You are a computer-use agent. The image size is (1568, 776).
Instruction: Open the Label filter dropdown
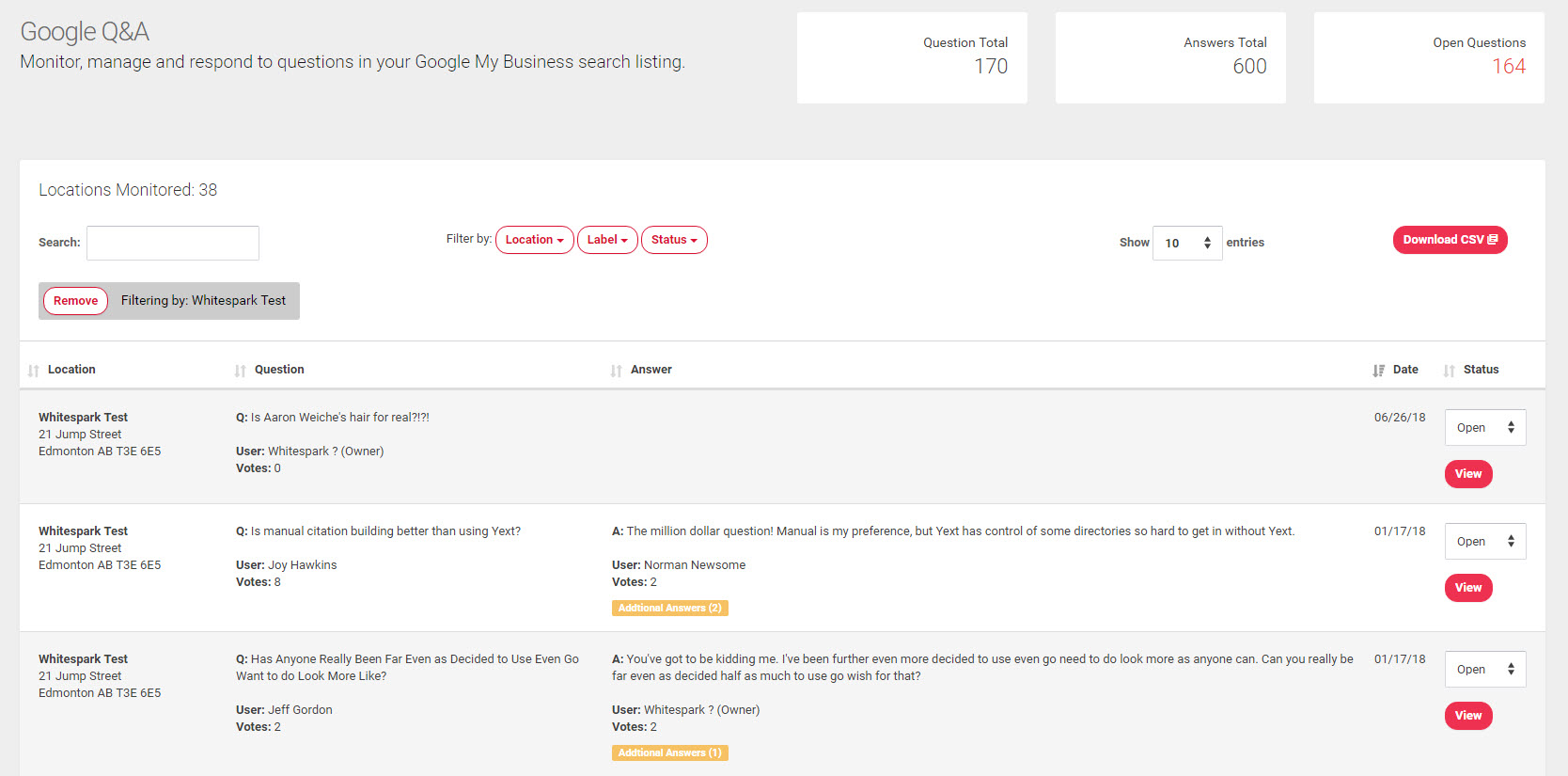(607, 240)
